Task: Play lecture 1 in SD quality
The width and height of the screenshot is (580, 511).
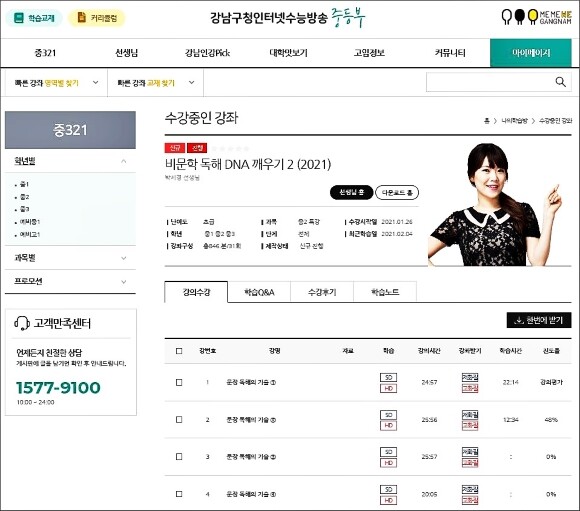Action: tap(388, 377)
